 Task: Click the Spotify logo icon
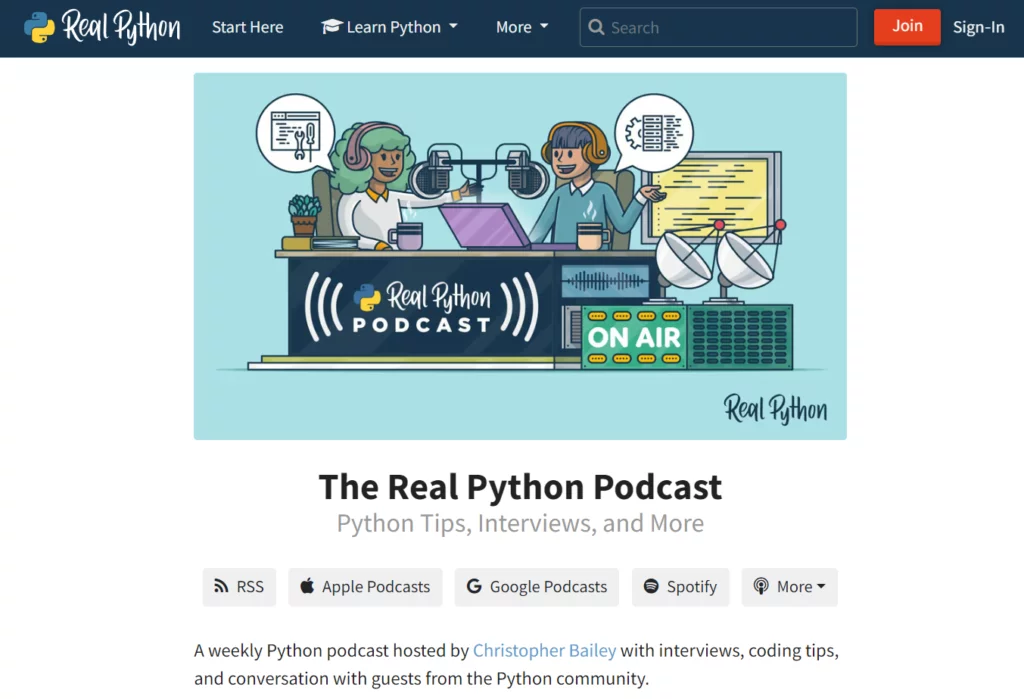pos(651,586)
